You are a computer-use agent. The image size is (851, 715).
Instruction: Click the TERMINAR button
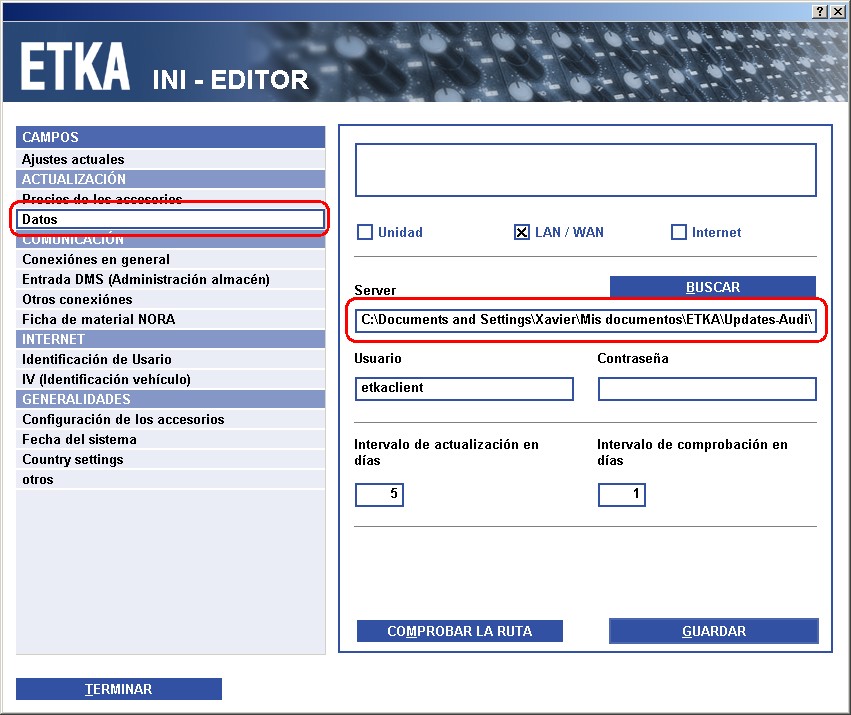[x=119, y=689]
